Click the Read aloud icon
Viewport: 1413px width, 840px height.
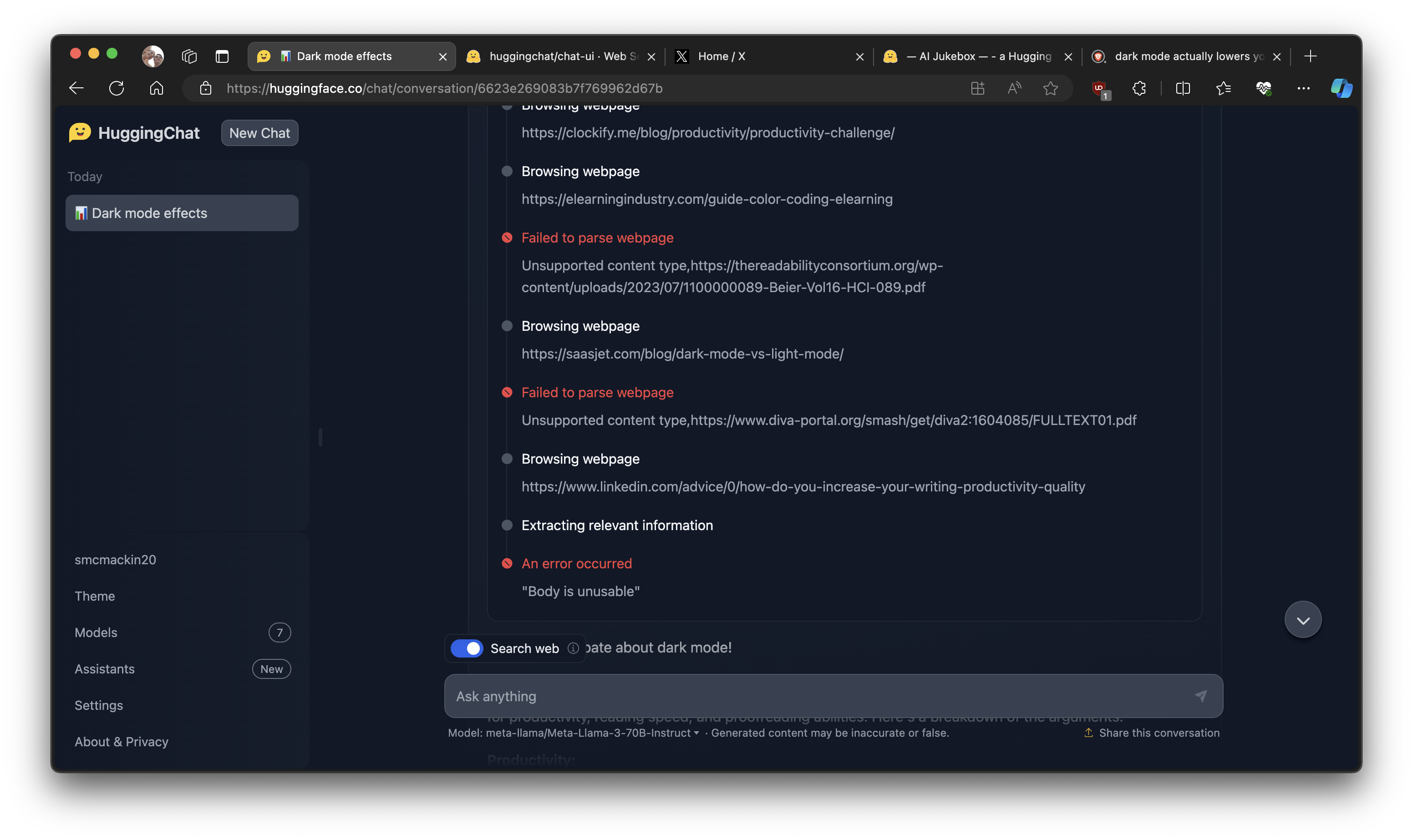pyautogui.click(x=1014, y=88)
